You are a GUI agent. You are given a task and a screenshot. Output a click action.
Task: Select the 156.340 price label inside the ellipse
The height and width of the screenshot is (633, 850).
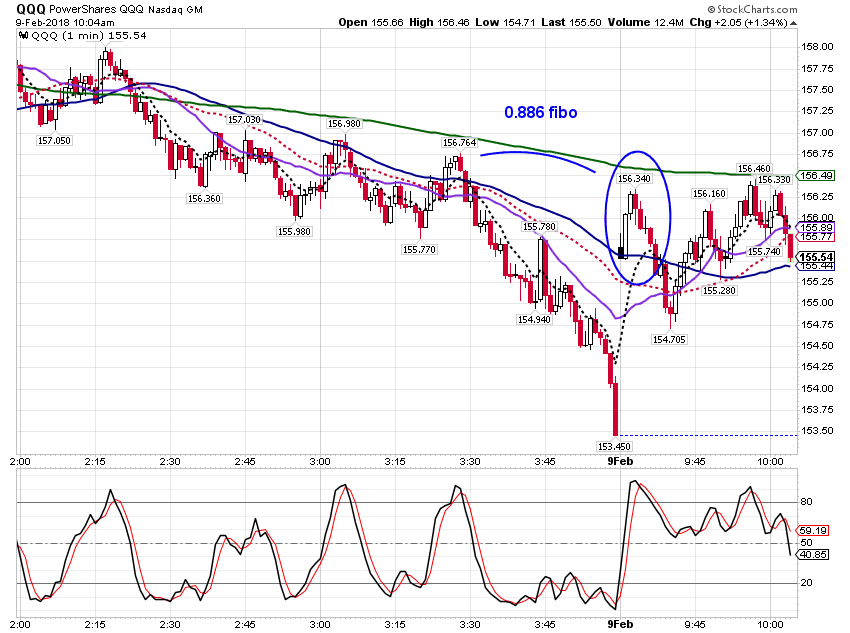click(x=634, y=178)
